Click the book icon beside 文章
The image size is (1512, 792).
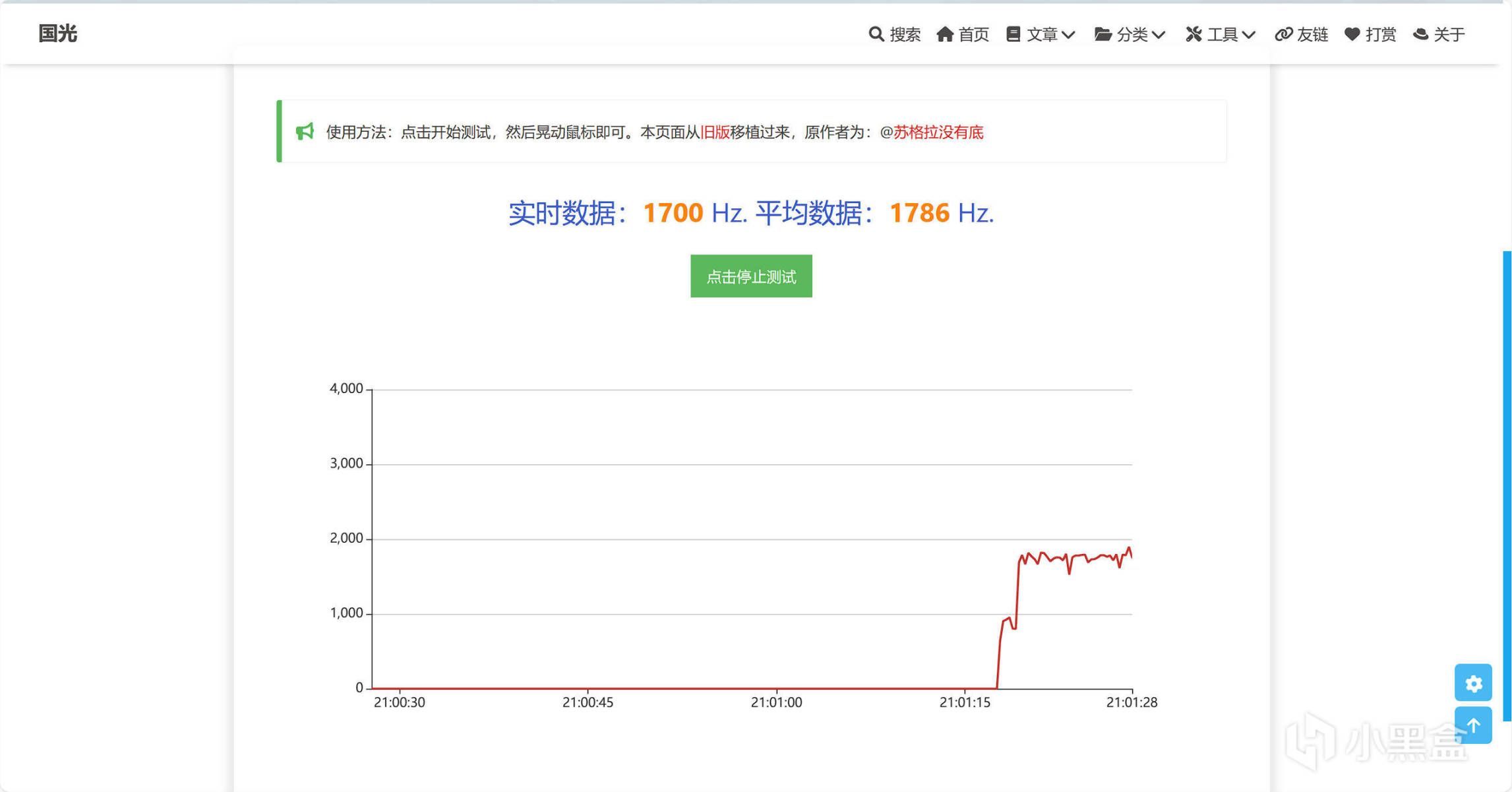[x=1013, y=34]
